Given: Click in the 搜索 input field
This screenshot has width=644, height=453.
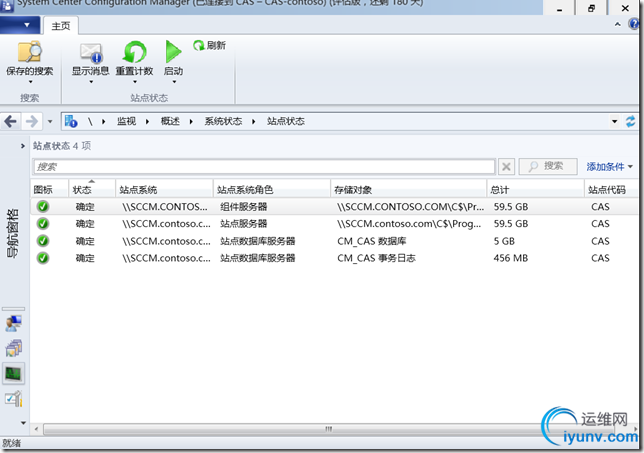Looking at the screenshot, I should click(x=264, y=167).
